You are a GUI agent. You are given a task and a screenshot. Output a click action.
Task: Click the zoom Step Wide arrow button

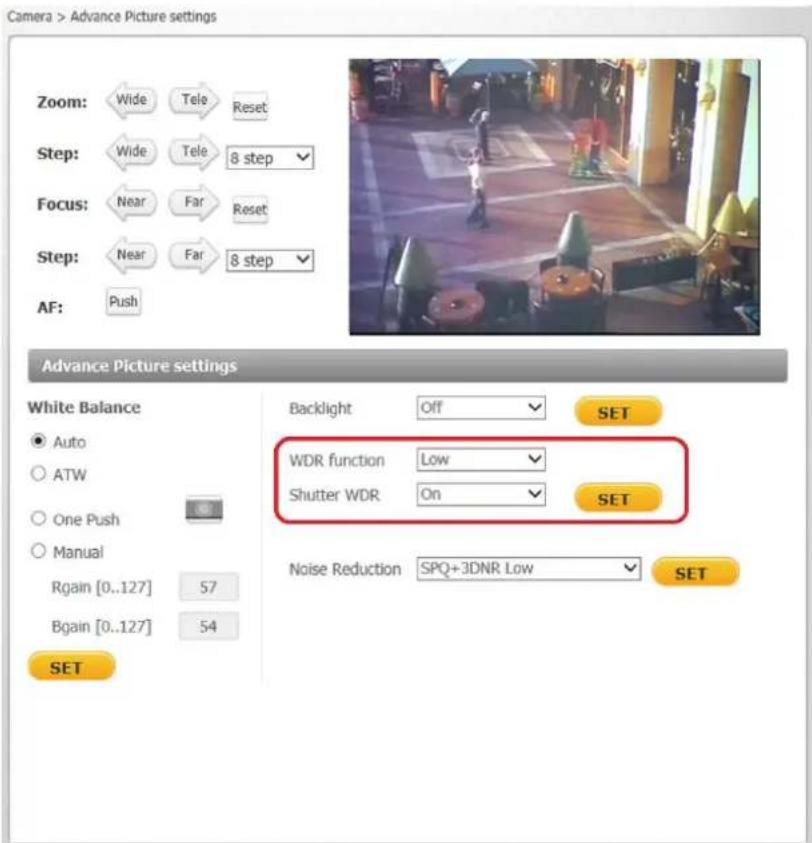[131, 152]
